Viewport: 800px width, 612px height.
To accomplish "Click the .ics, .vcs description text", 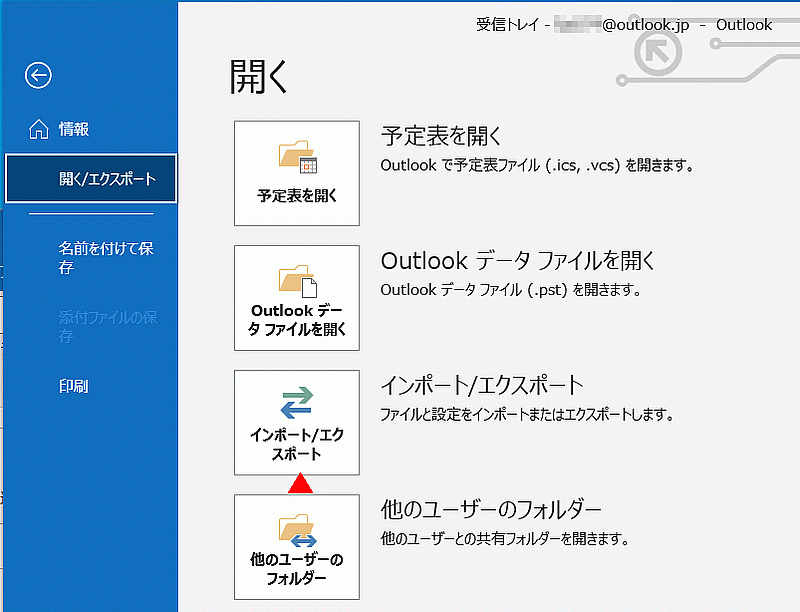I will point(537,165).
